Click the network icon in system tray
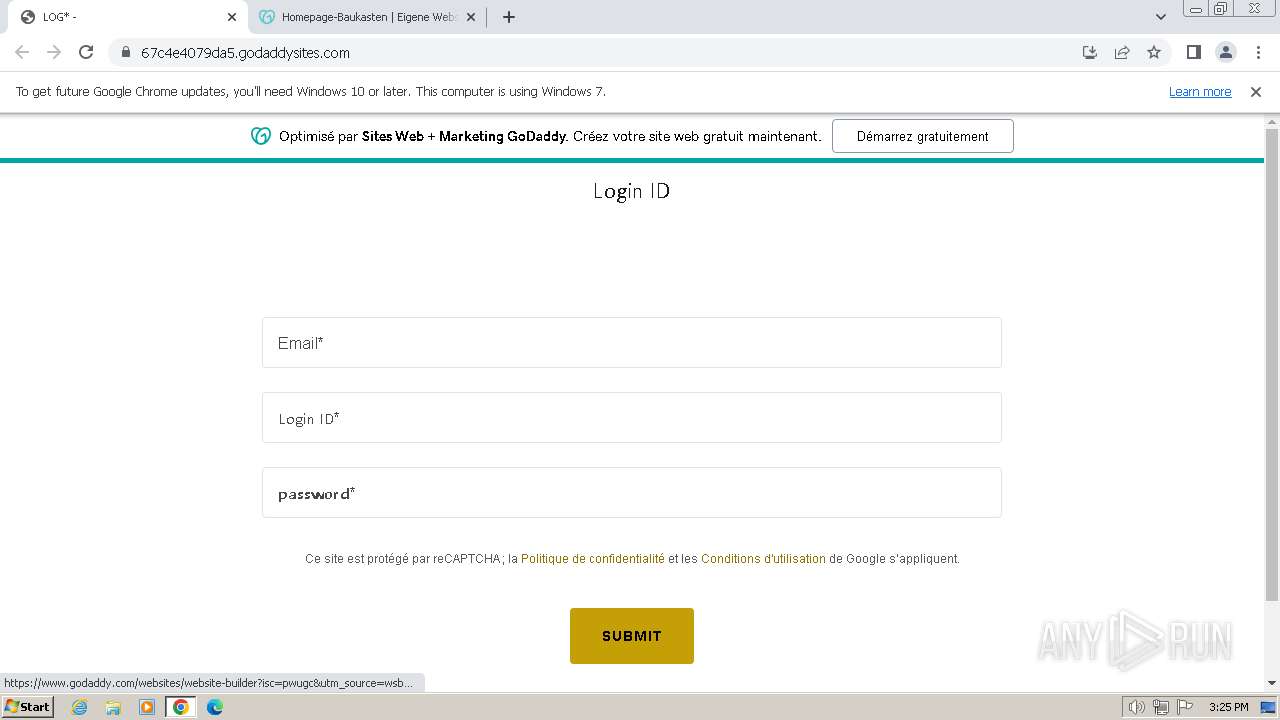Image resolution: width=1280 pixels, height=720 pixels. click(1161, 707)
